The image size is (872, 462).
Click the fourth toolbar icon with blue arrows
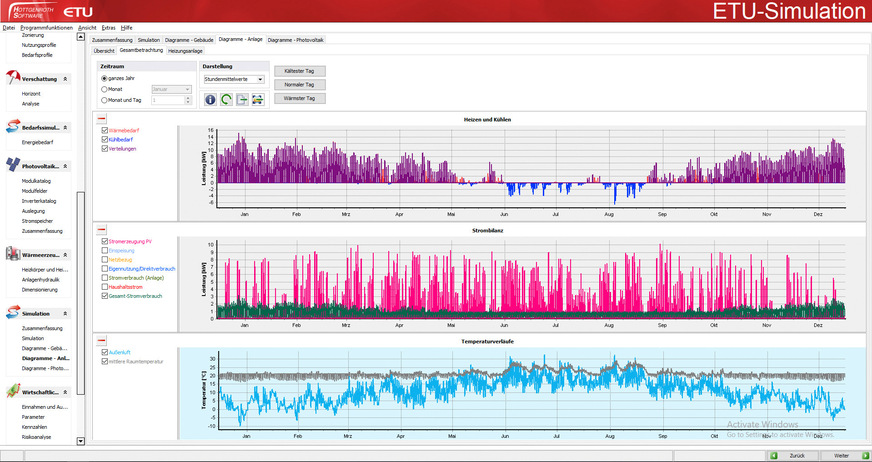click(257, 99)
